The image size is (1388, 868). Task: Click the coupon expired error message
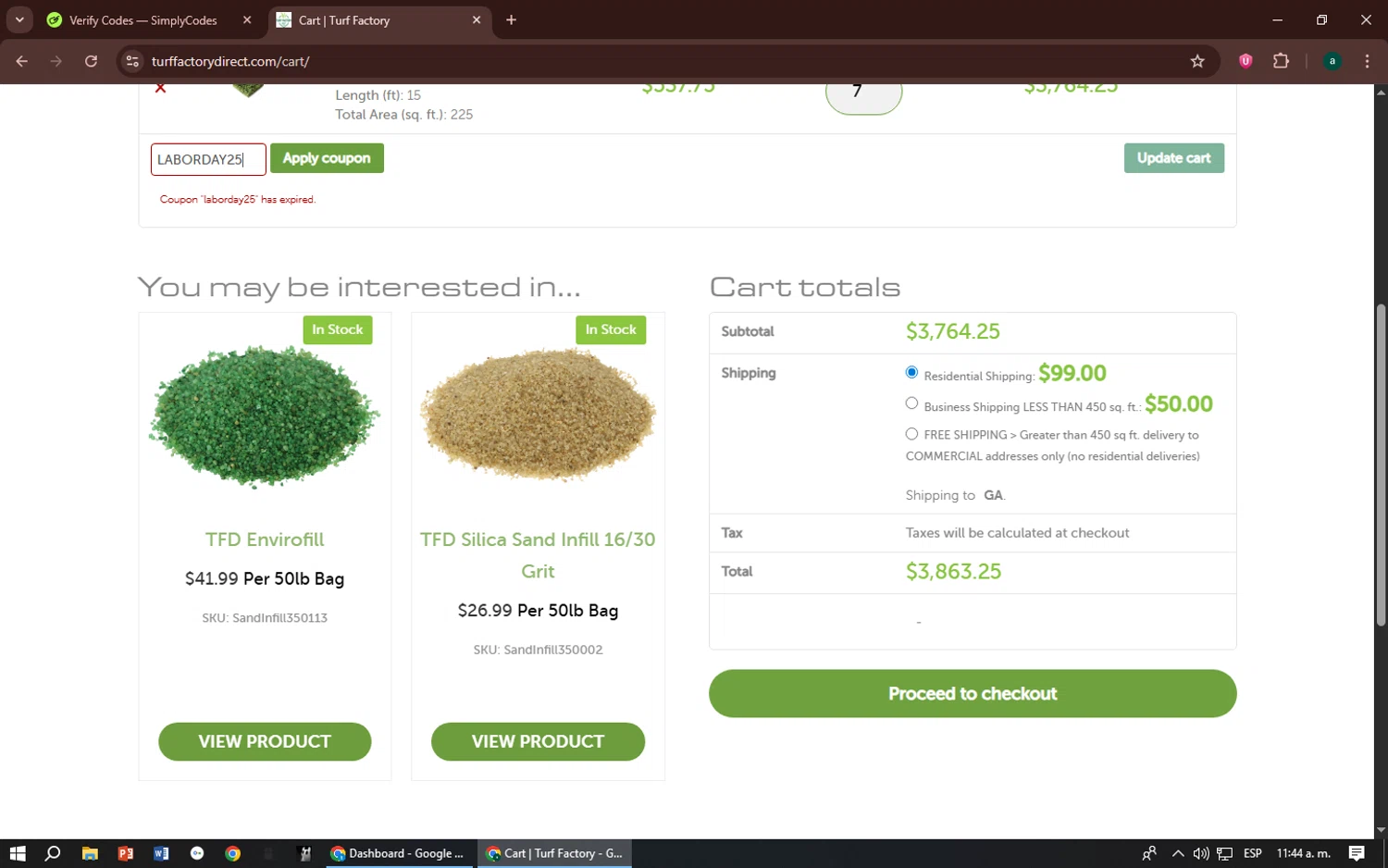[x=238, y=199]
